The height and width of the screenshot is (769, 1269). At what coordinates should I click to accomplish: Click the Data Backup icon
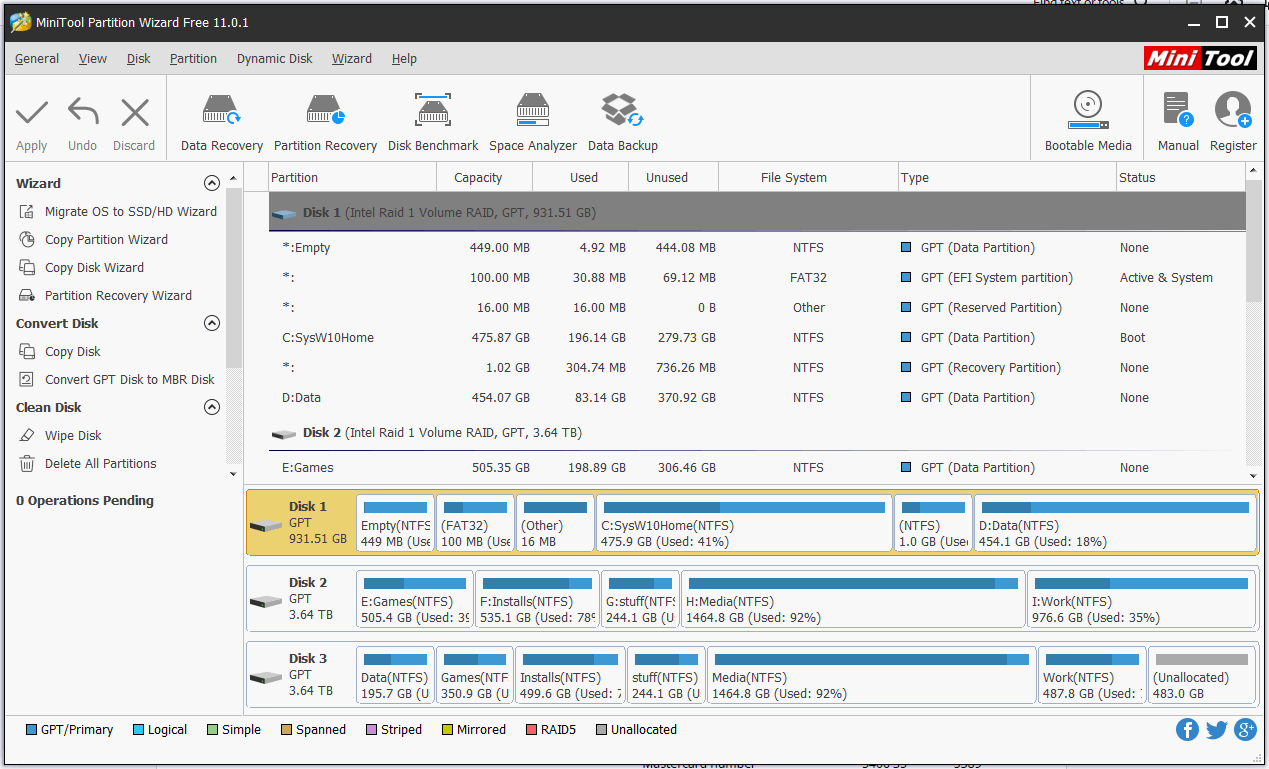(x=622, y=122)
